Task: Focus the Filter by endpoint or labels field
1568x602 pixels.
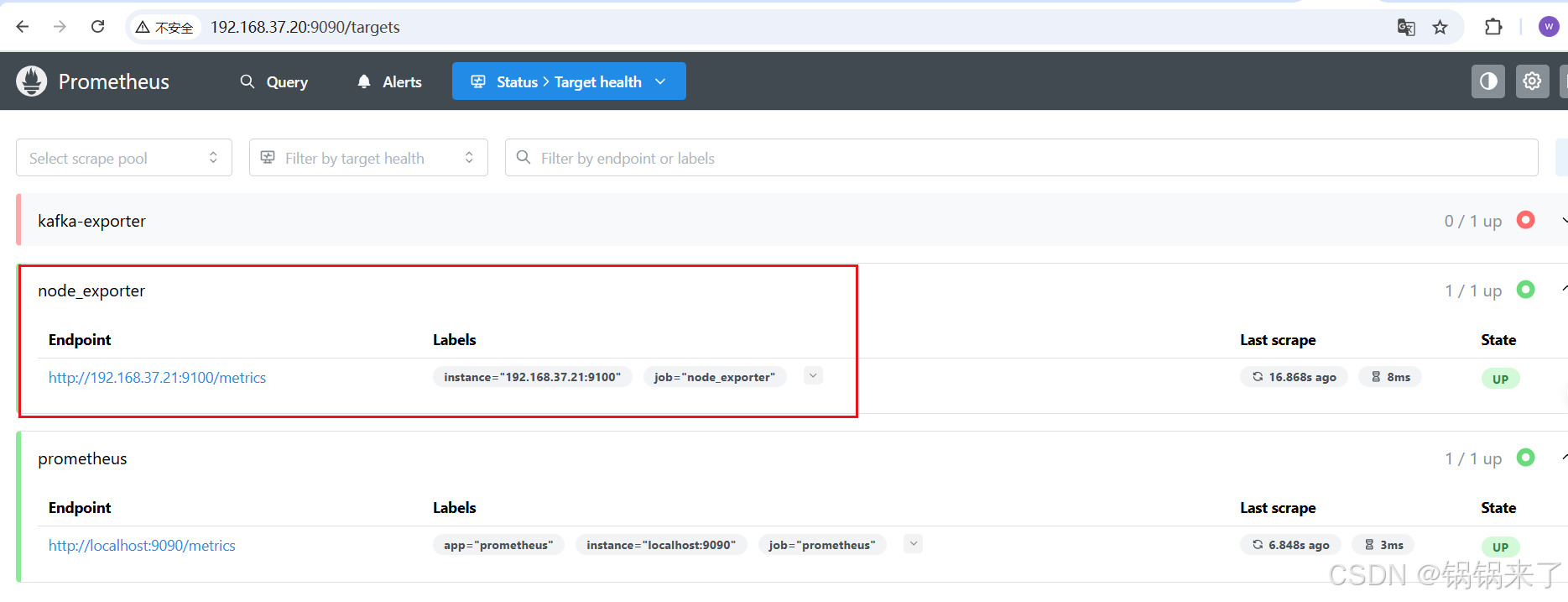Action: point(1022,158)
